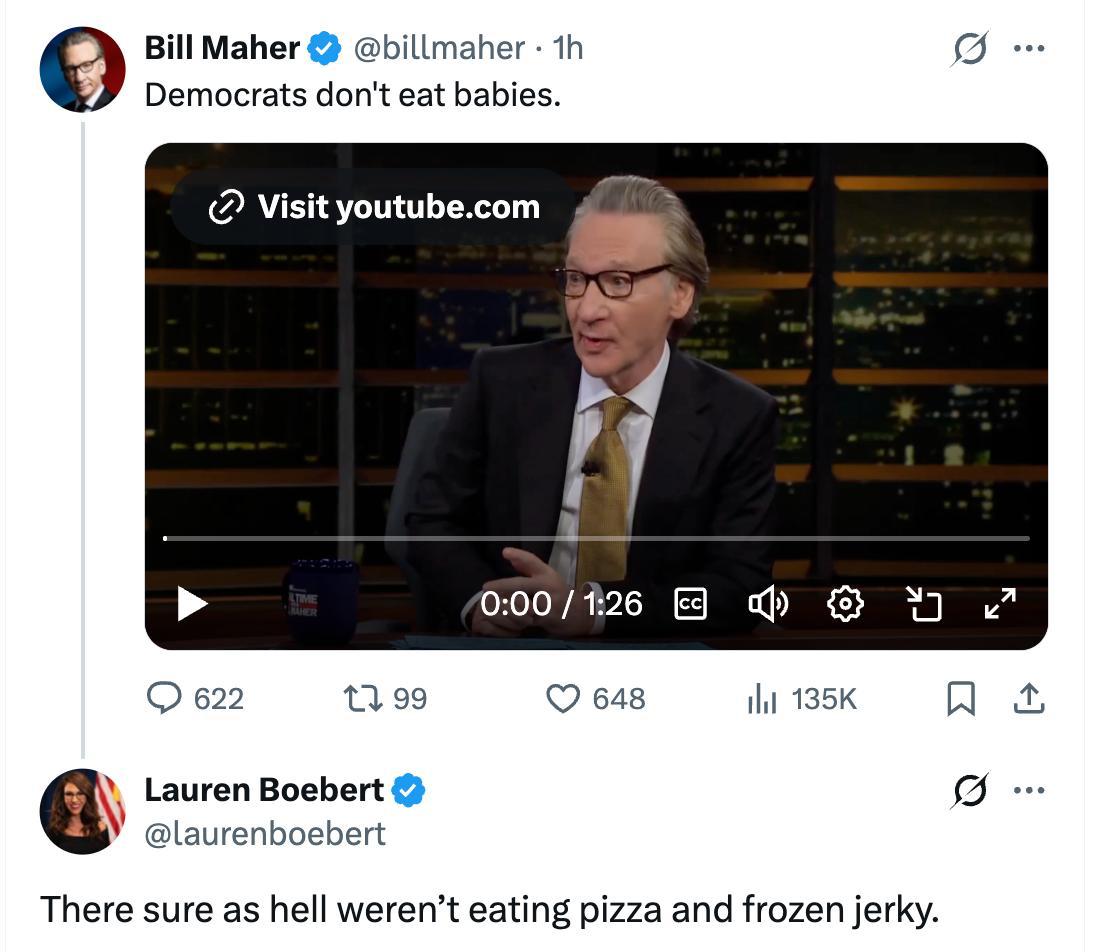
Task: Toggle closed captions on the video
Action: 691,603
